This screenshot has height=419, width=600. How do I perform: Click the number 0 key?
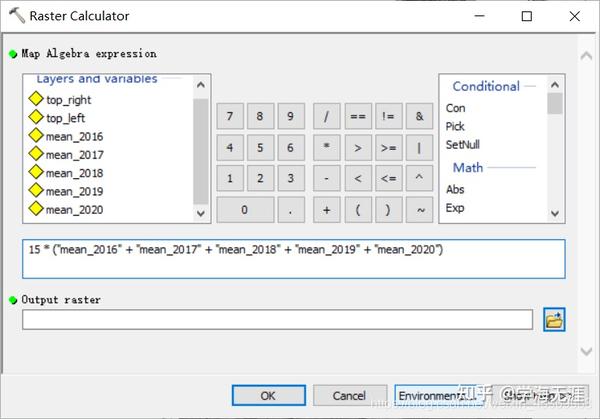point(245,210)
